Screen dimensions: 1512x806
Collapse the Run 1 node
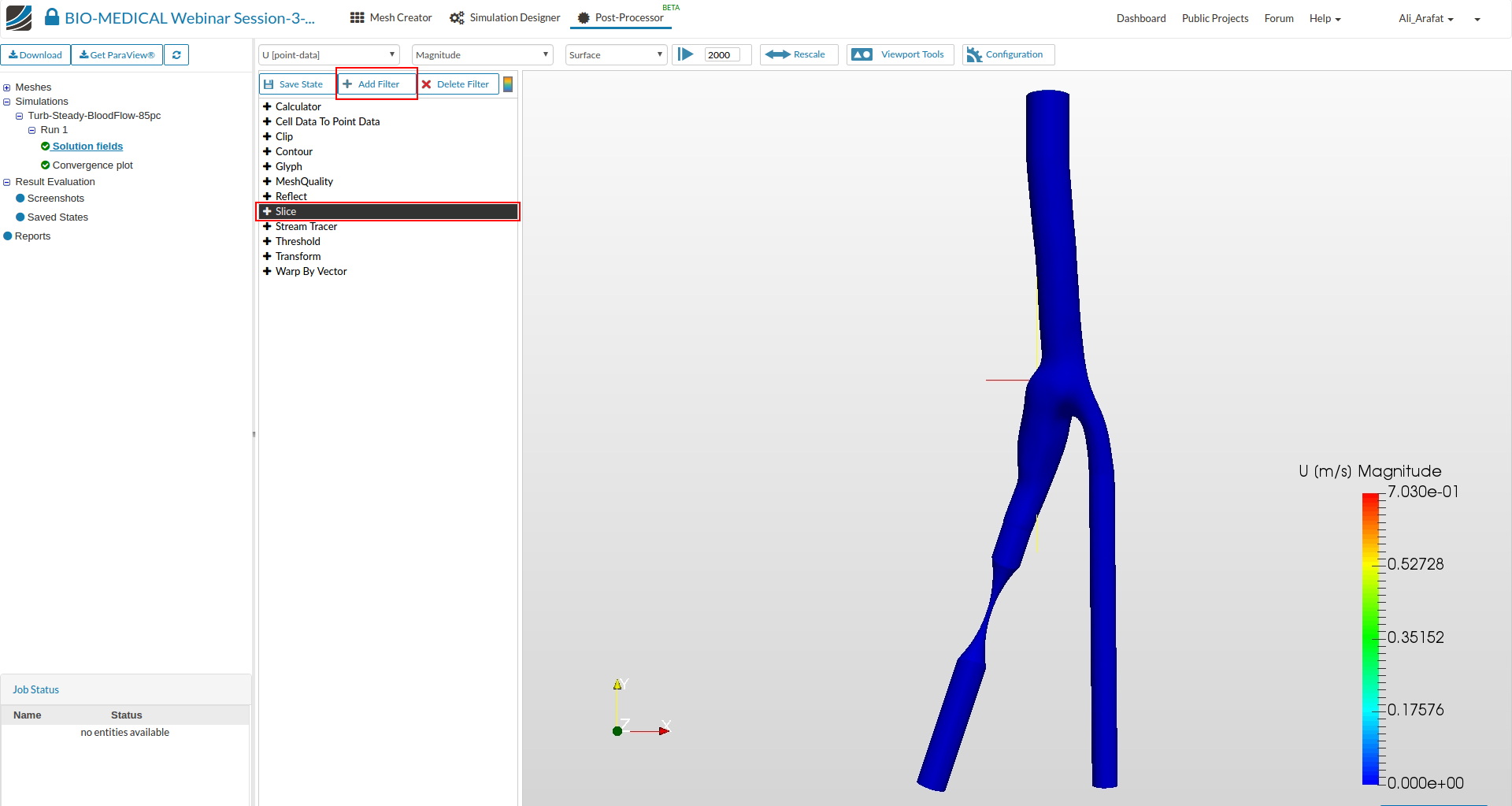pos(32,130)
